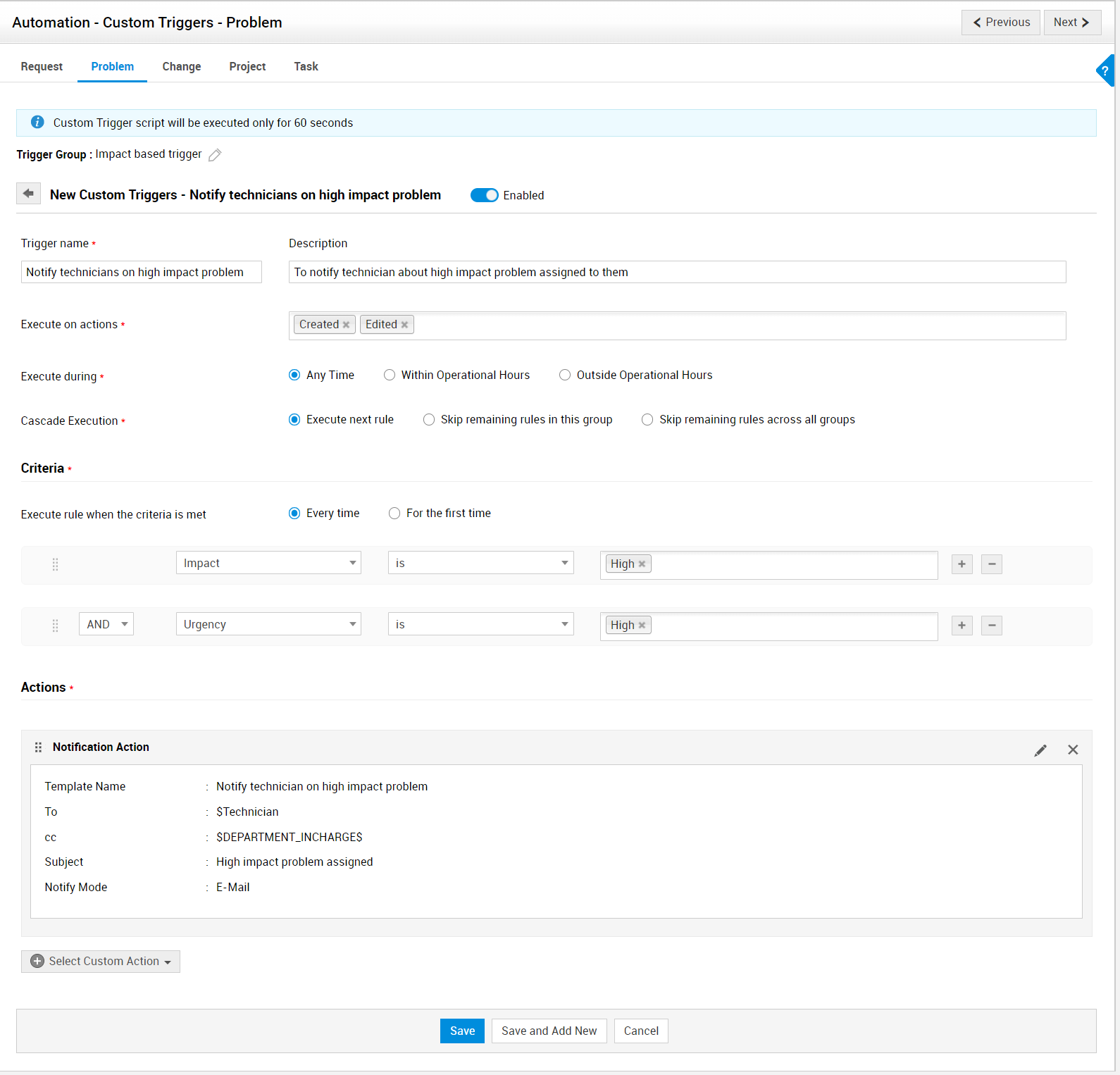This screenshot has width=1120, height=1075.
Task: Click the $Technician recipient value
Action: tap(247, 812)
